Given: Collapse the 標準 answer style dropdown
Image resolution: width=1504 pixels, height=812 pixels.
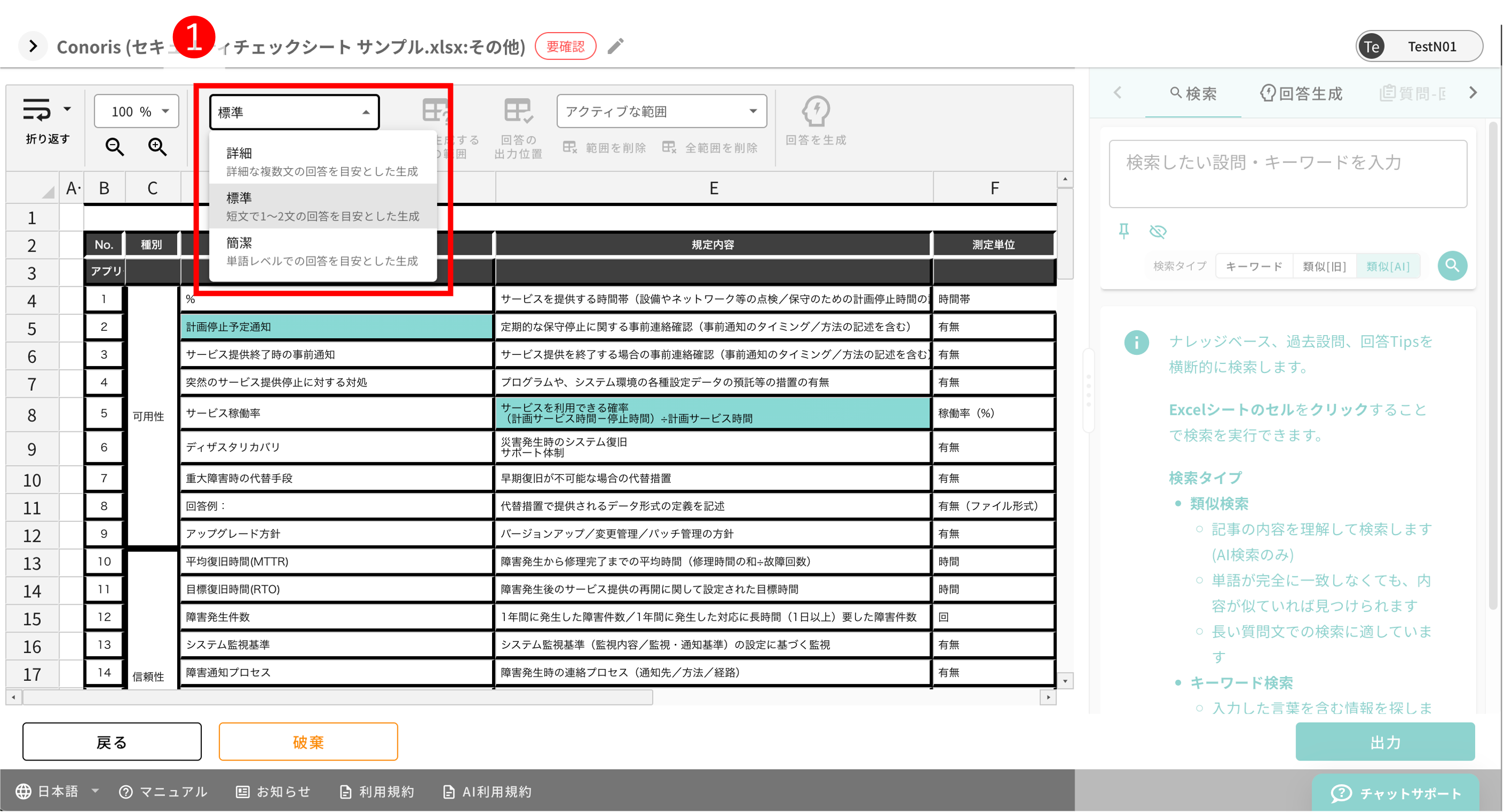Looking at the screenshot, I should pos(294,112).
